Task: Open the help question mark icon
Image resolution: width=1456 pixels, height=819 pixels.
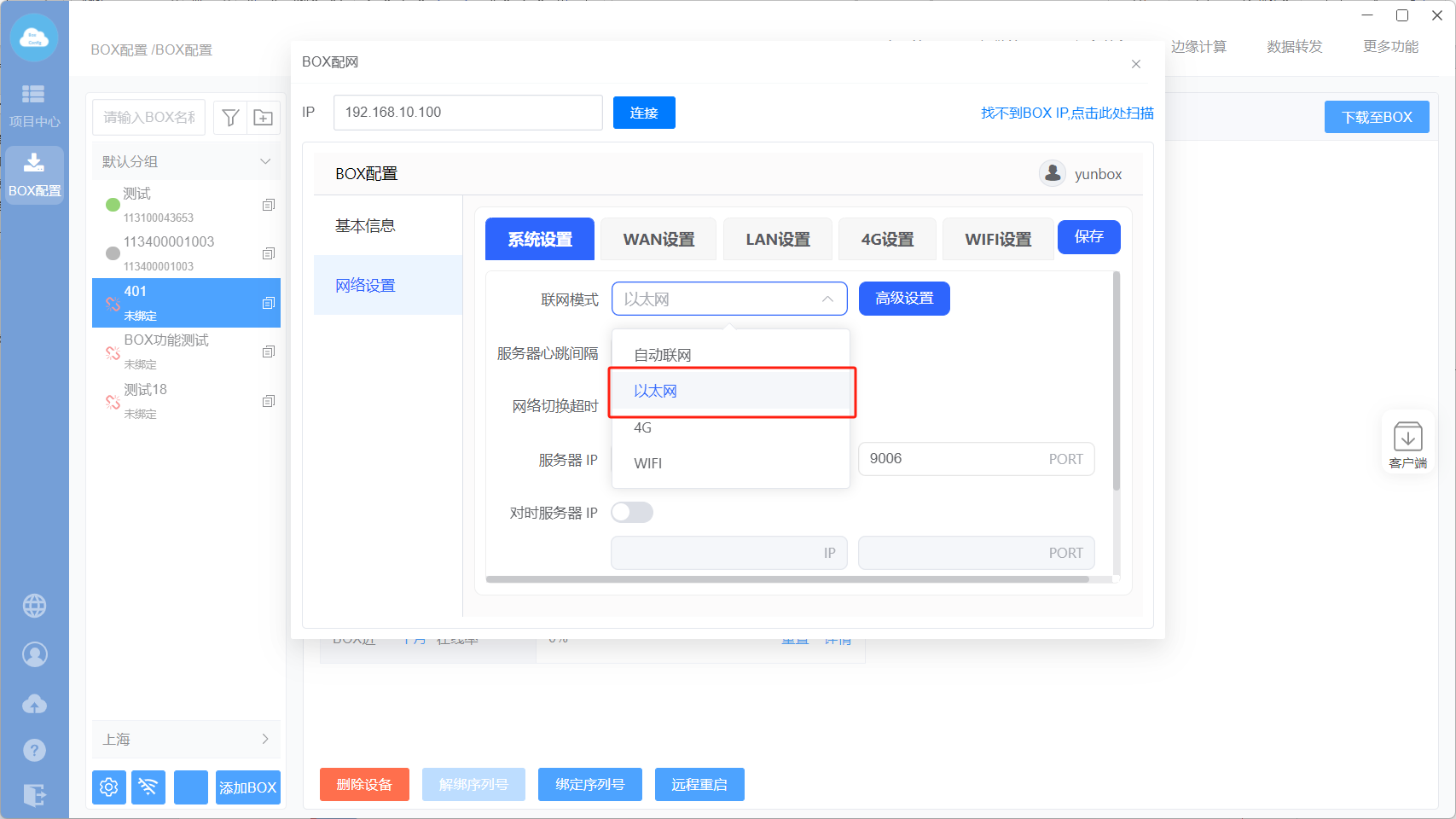Action: pos(34,750)
